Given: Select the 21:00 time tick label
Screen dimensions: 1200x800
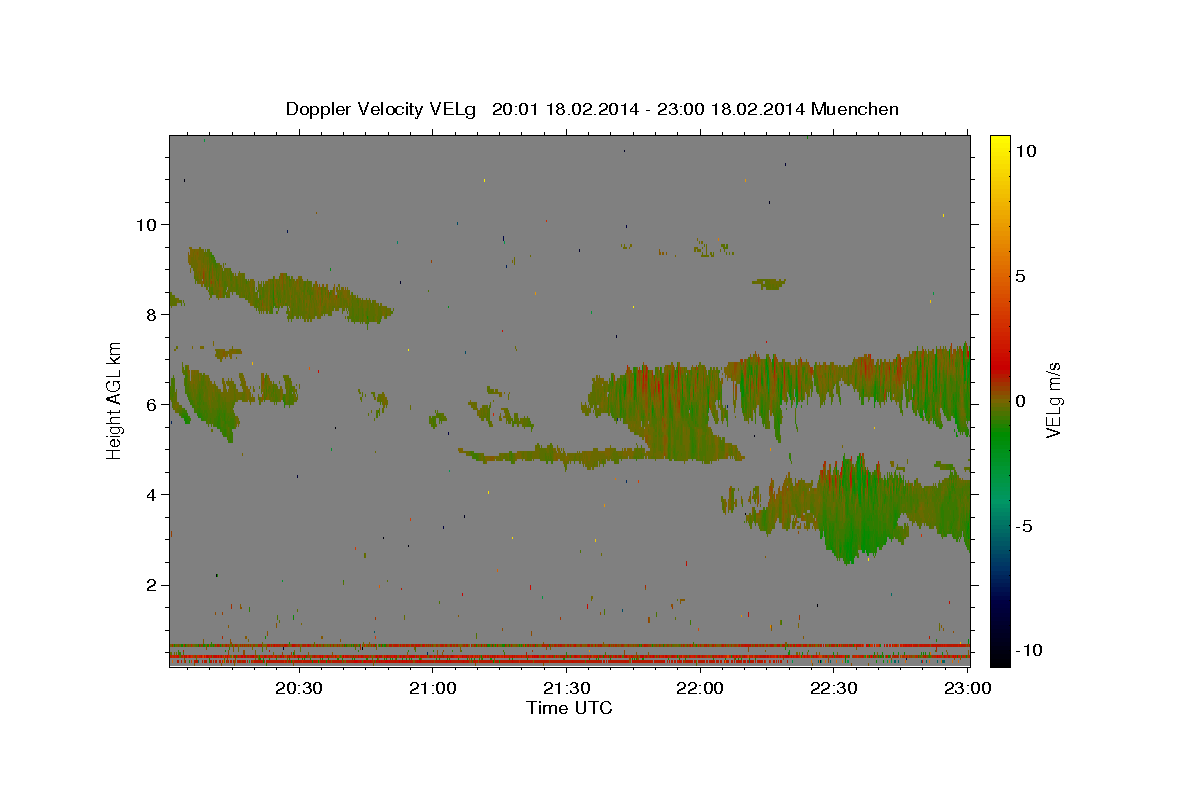Looking at the screenshot, I should coord(433,688).
